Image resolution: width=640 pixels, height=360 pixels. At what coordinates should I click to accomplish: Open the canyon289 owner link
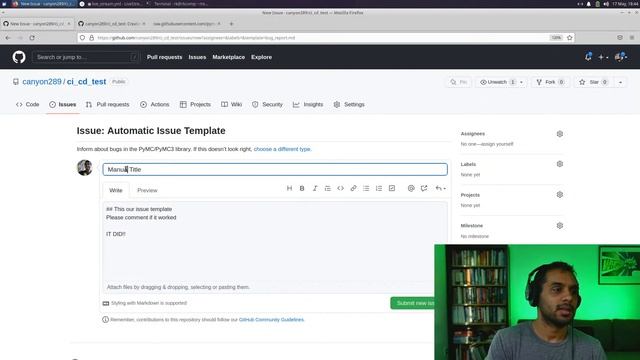coord(42,82)
